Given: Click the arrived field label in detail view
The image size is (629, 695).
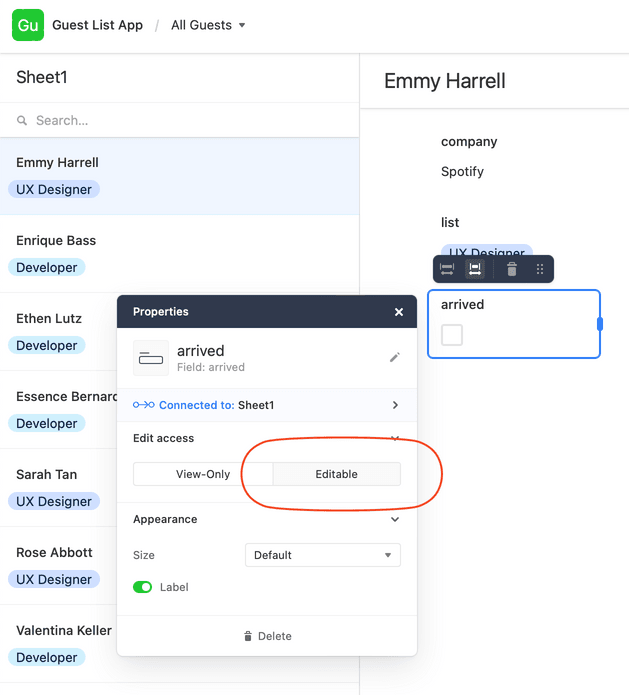Looking at the screenshot, I should 462,305.
